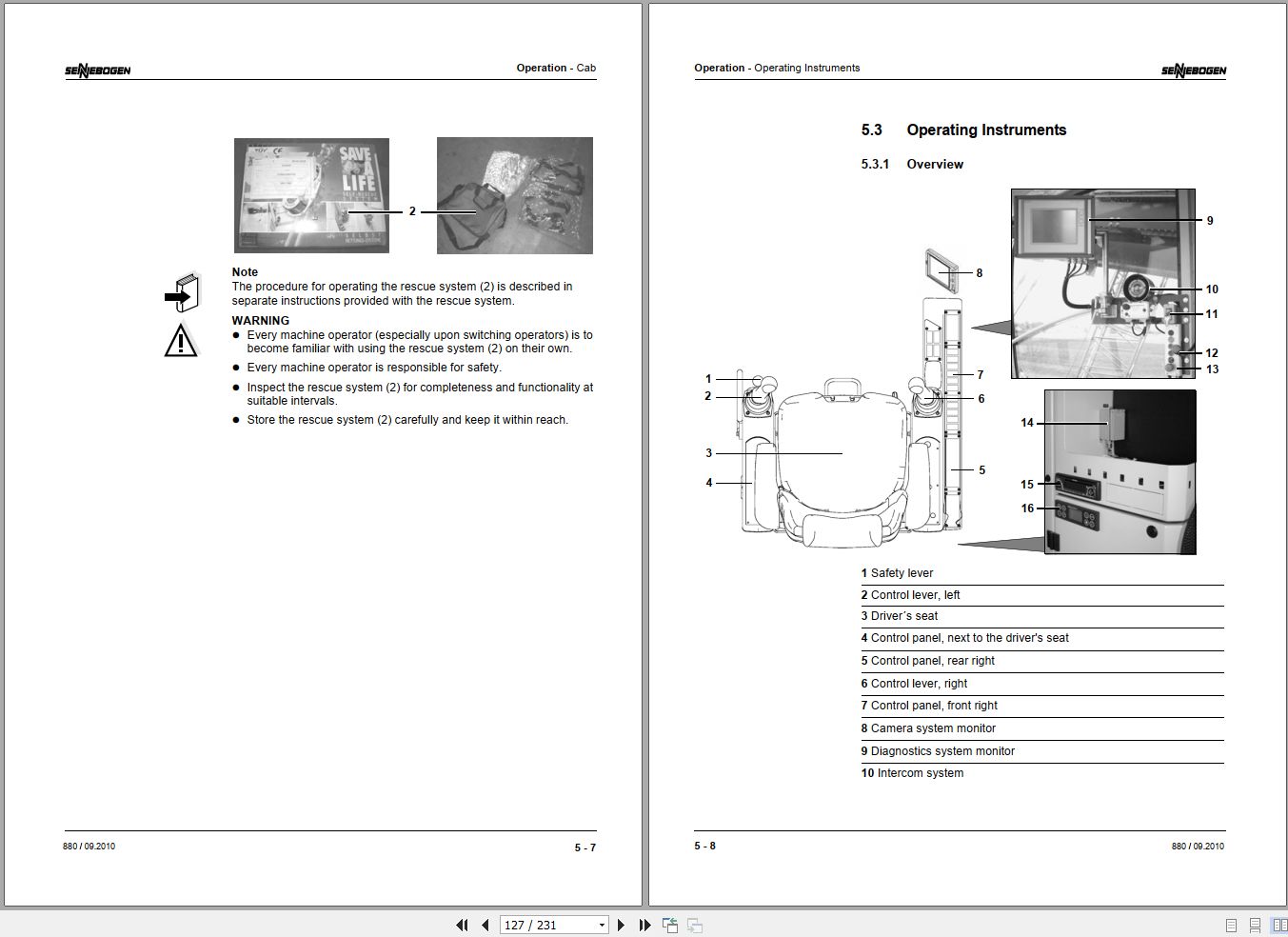Click the callout number 16 beside rear panel photo
The height and width of the screenshot is (937, 1288).
(x=1027, y=508)
